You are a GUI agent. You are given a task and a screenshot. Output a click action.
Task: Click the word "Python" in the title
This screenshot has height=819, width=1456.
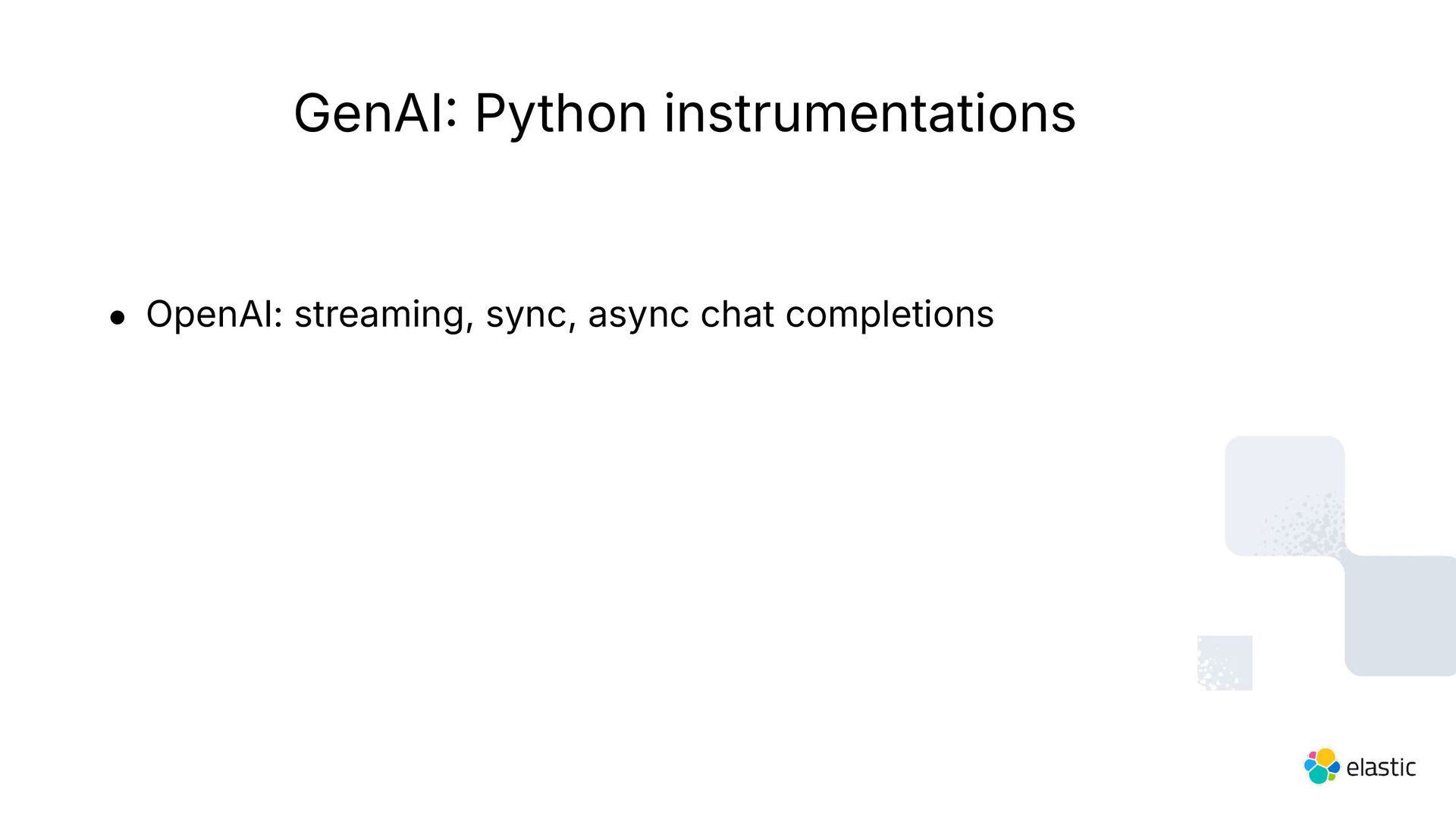click(560, 116)
